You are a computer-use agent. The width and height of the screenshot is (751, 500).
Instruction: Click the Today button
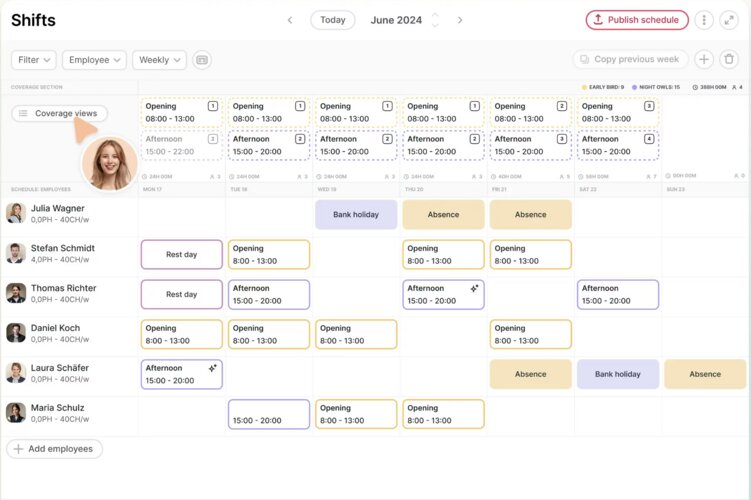(x=333, y=20)
